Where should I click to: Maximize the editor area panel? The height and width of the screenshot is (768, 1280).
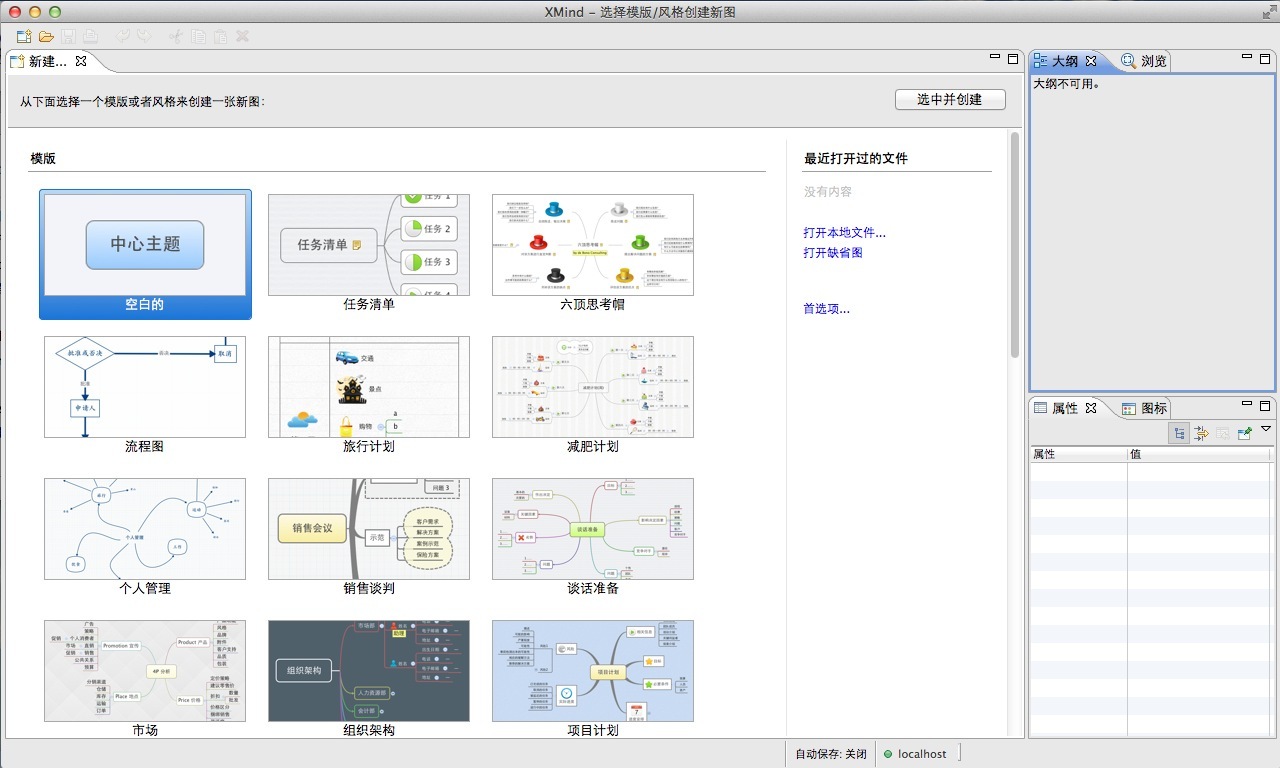(1013, 58)
